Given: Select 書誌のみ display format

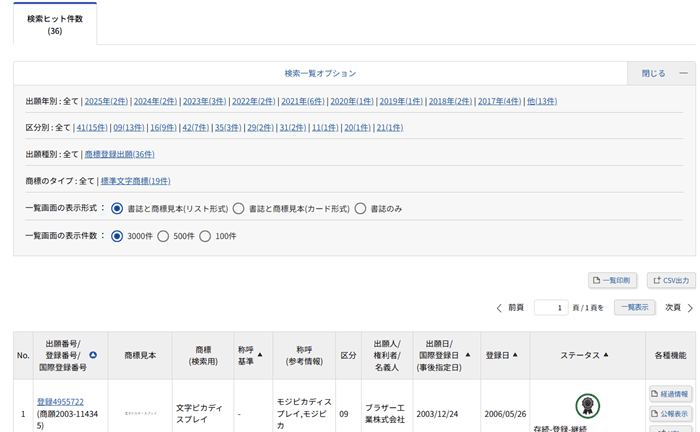Looking at the screenshot, I should [x=360, y=209].
